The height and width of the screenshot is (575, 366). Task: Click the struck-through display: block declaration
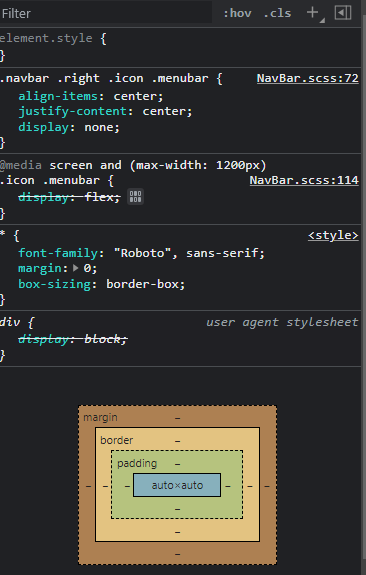(73, 339)
